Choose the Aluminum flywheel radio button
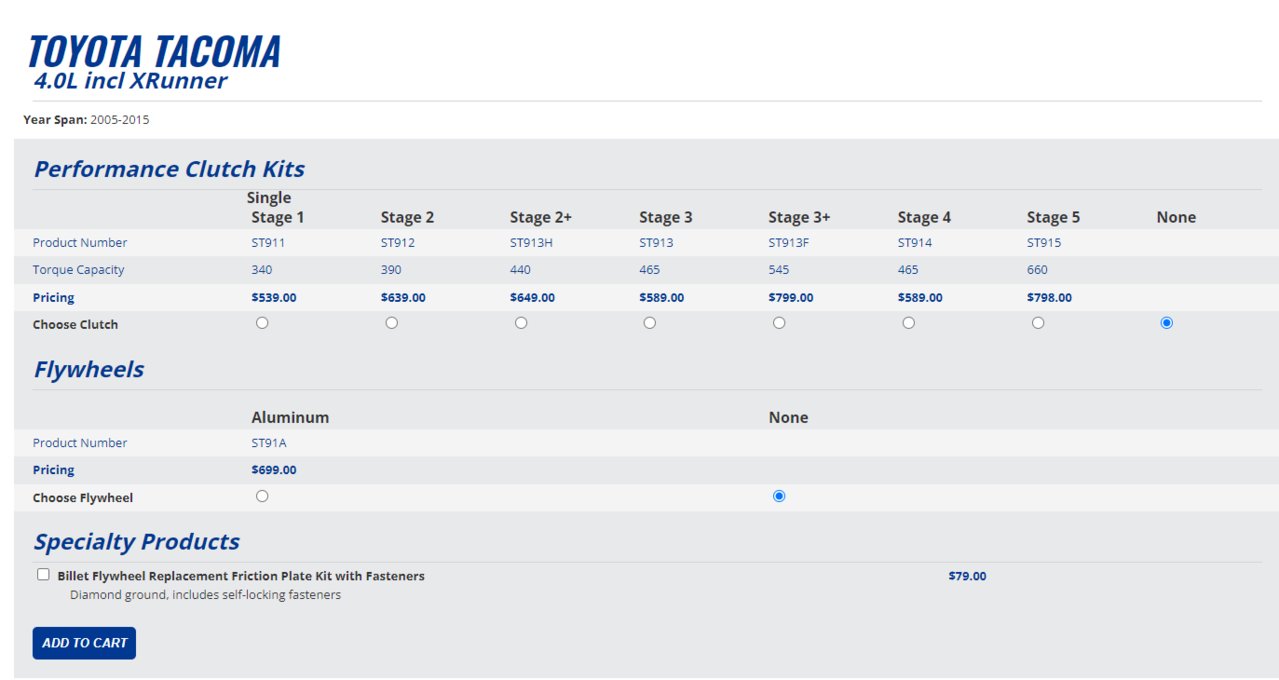 coord(262,496)
